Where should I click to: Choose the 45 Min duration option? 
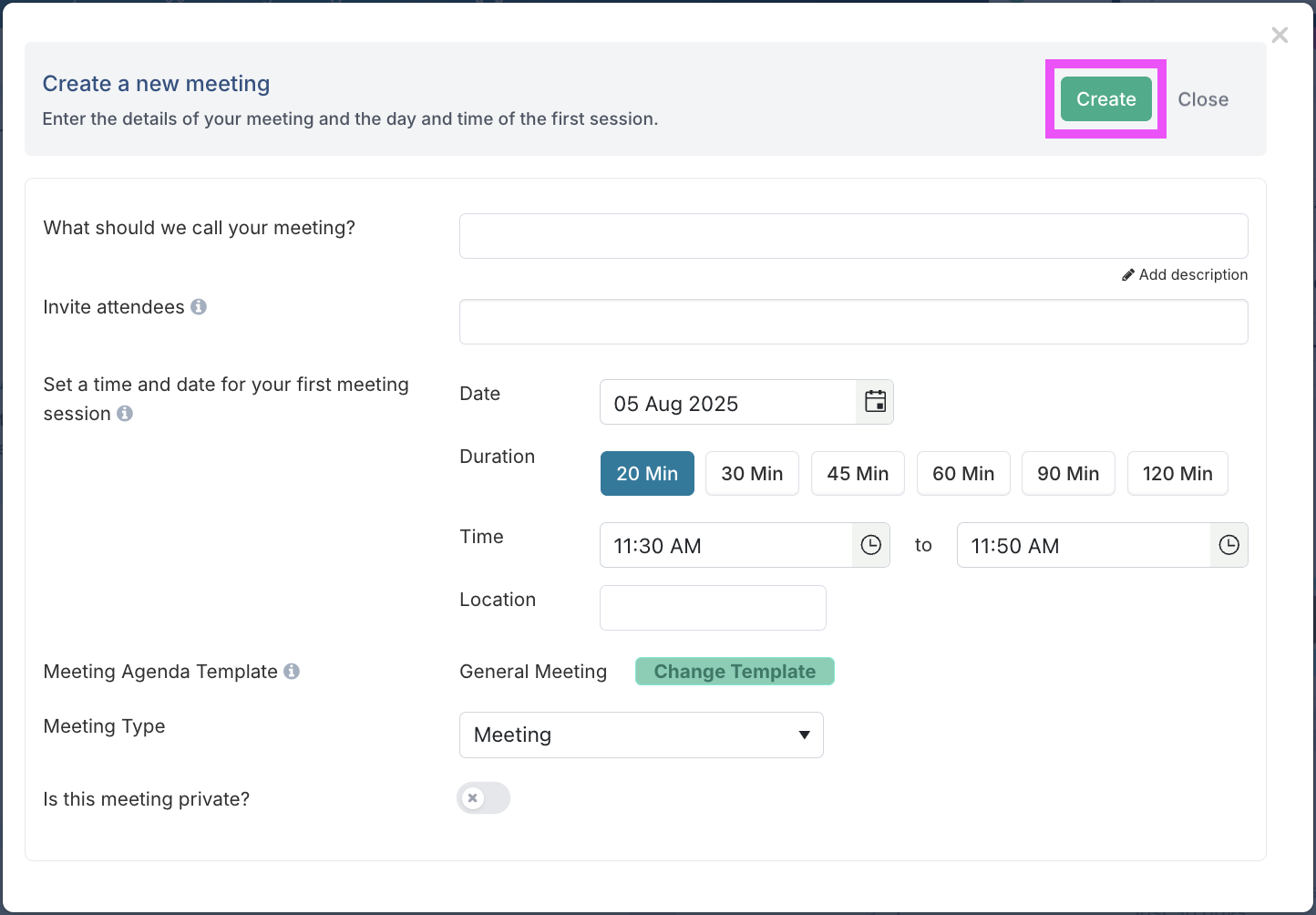858,474
